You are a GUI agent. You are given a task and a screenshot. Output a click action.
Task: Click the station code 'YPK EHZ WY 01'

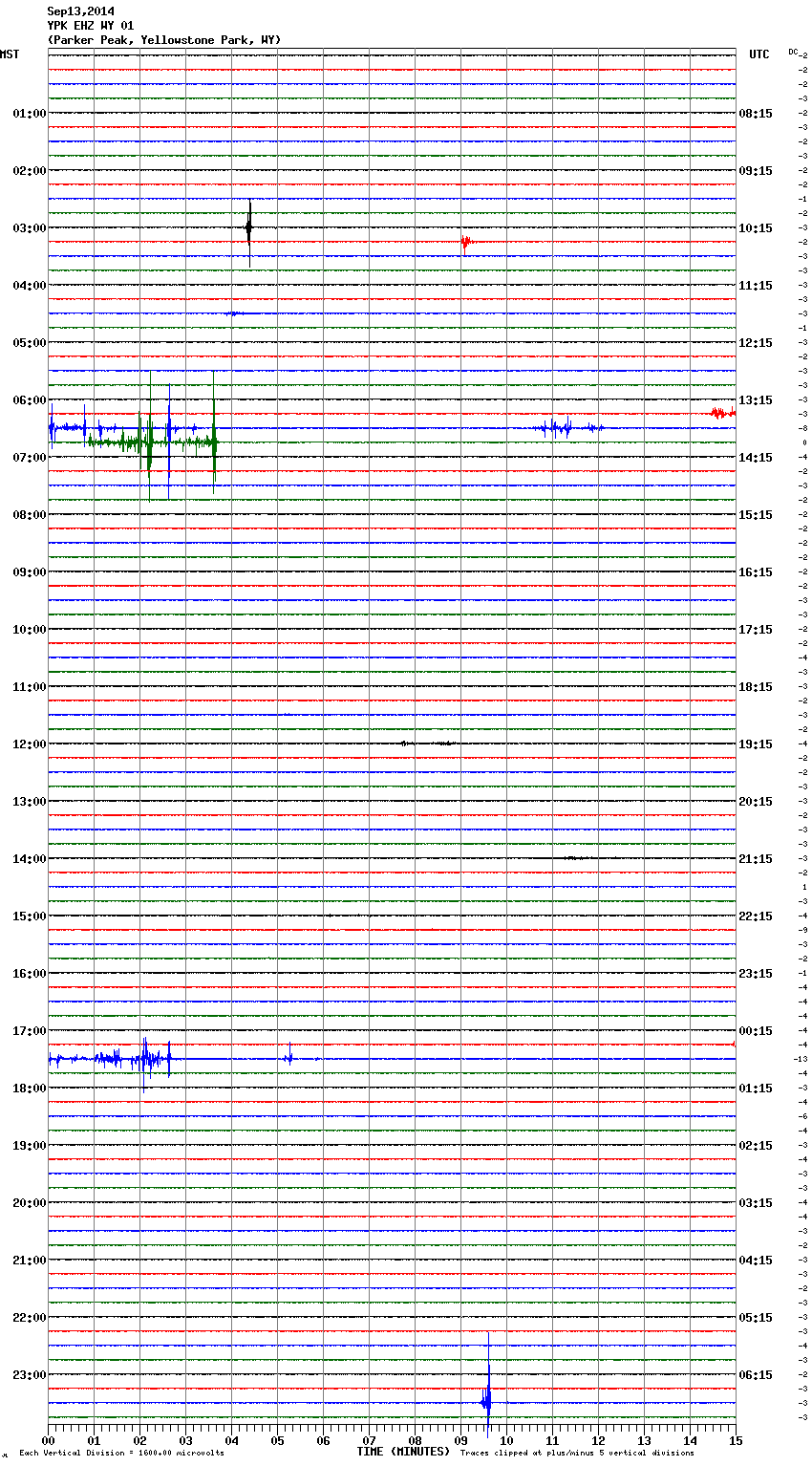[x=91, y=26]
